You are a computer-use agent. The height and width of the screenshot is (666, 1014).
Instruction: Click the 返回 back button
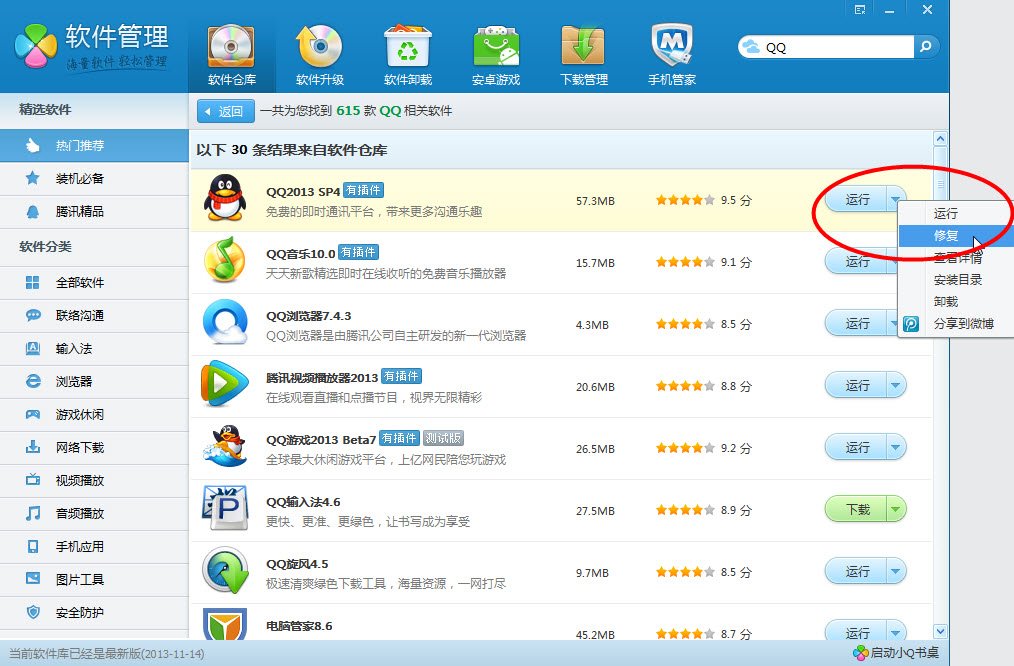[x=222, y=111]
